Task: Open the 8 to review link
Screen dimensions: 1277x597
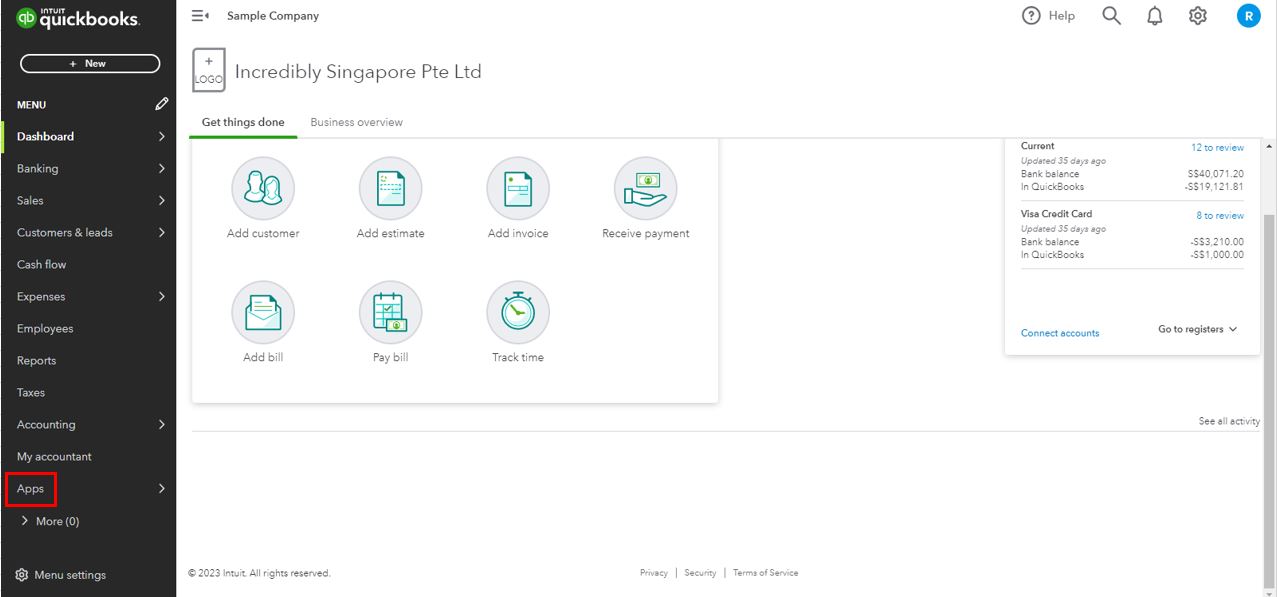Action: pyautogui.click(x=1220, y=216)
